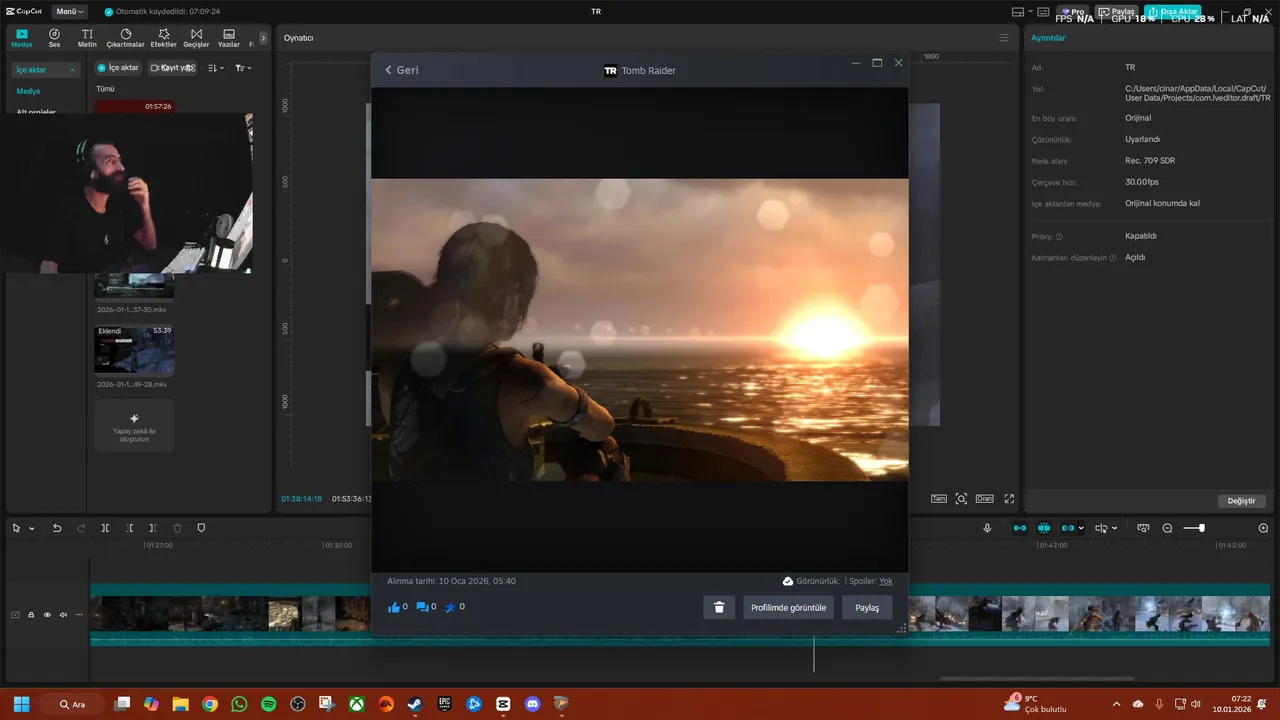Open the Metin text tab

coord(87,38)
